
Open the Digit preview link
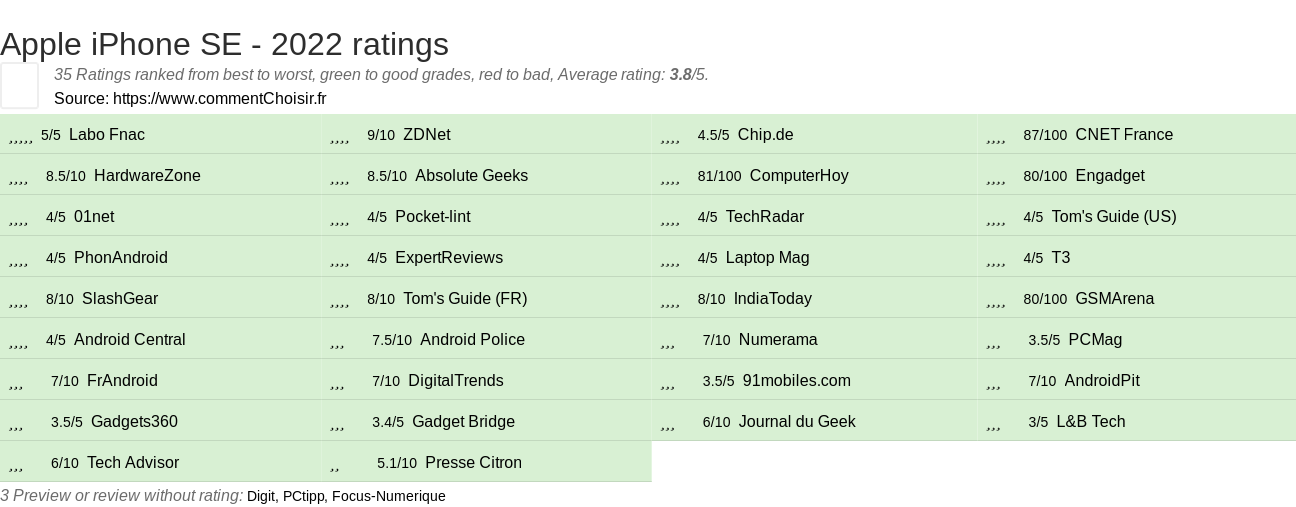[x=260, y=496]
